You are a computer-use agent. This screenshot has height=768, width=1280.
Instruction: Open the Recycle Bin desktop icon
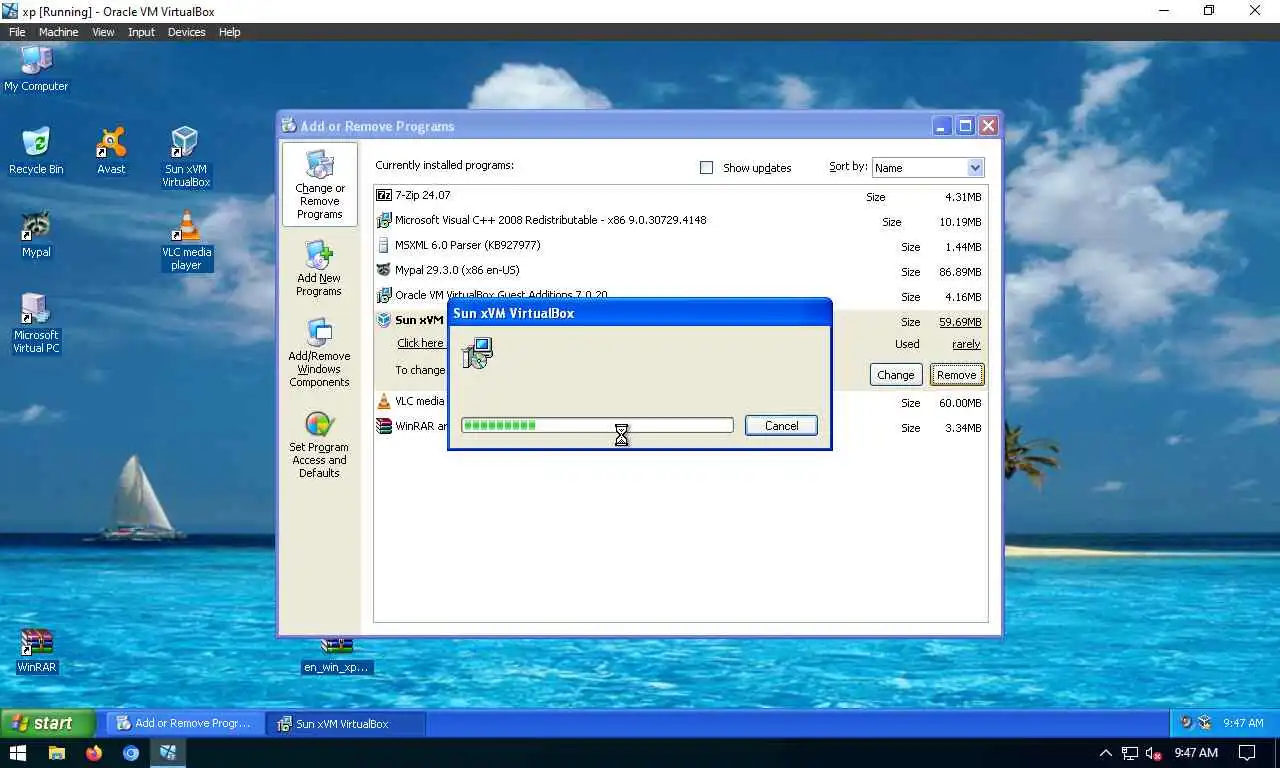[x=36, y=151]
